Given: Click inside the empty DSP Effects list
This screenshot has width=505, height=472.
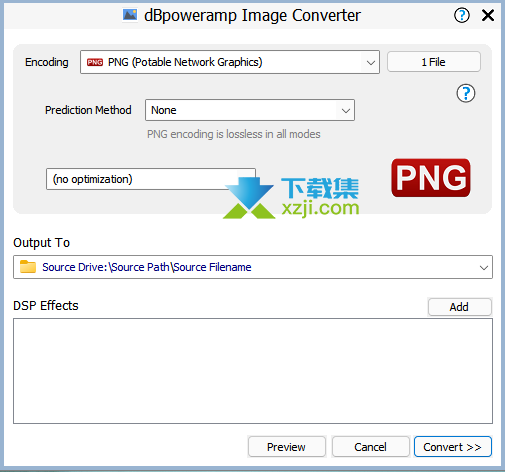Looking at the screenshot, I should point(253,371).
